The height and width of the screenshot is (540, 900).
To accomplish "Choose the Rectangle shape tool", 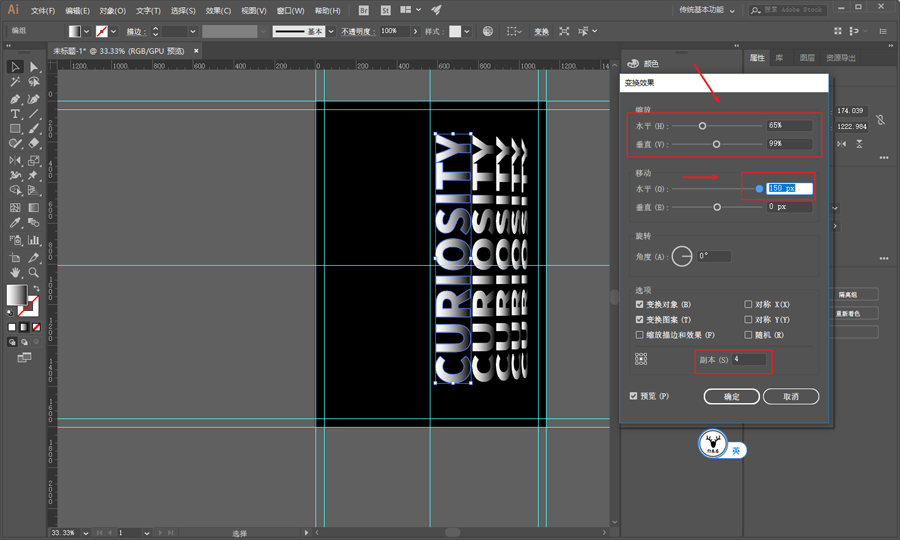I will pyautogui.click(x=16, y=129).
